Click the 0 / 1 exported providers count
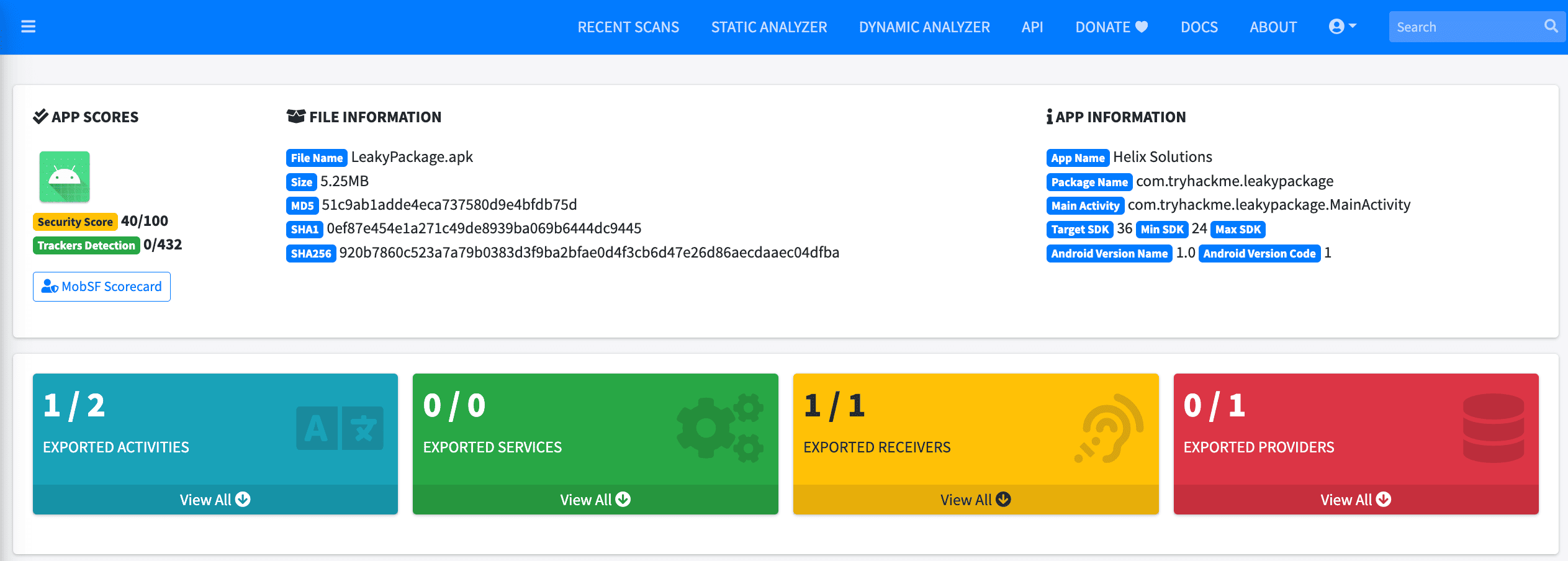 click(1215, 406)
